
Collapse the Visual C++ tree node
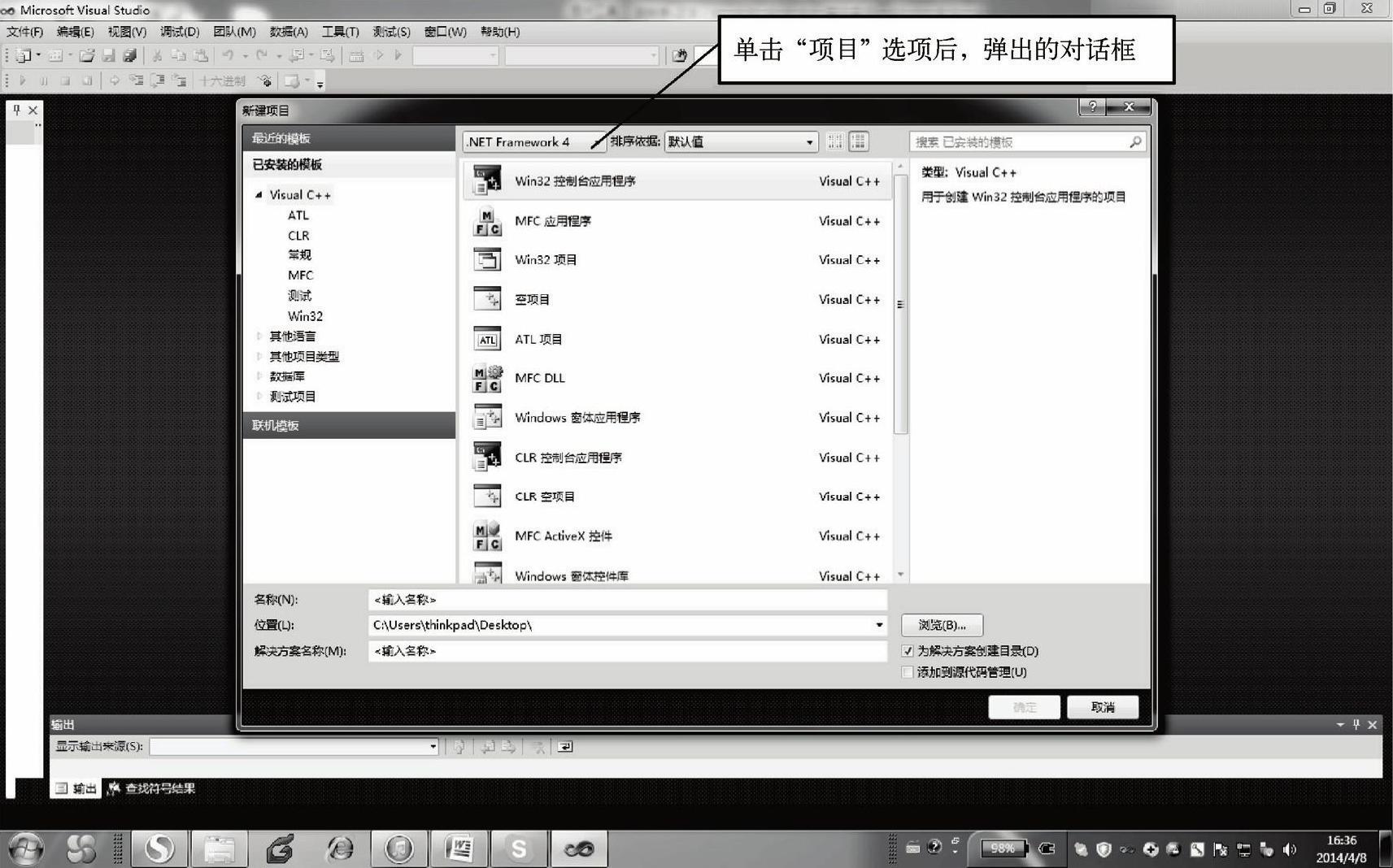(259, 195)
